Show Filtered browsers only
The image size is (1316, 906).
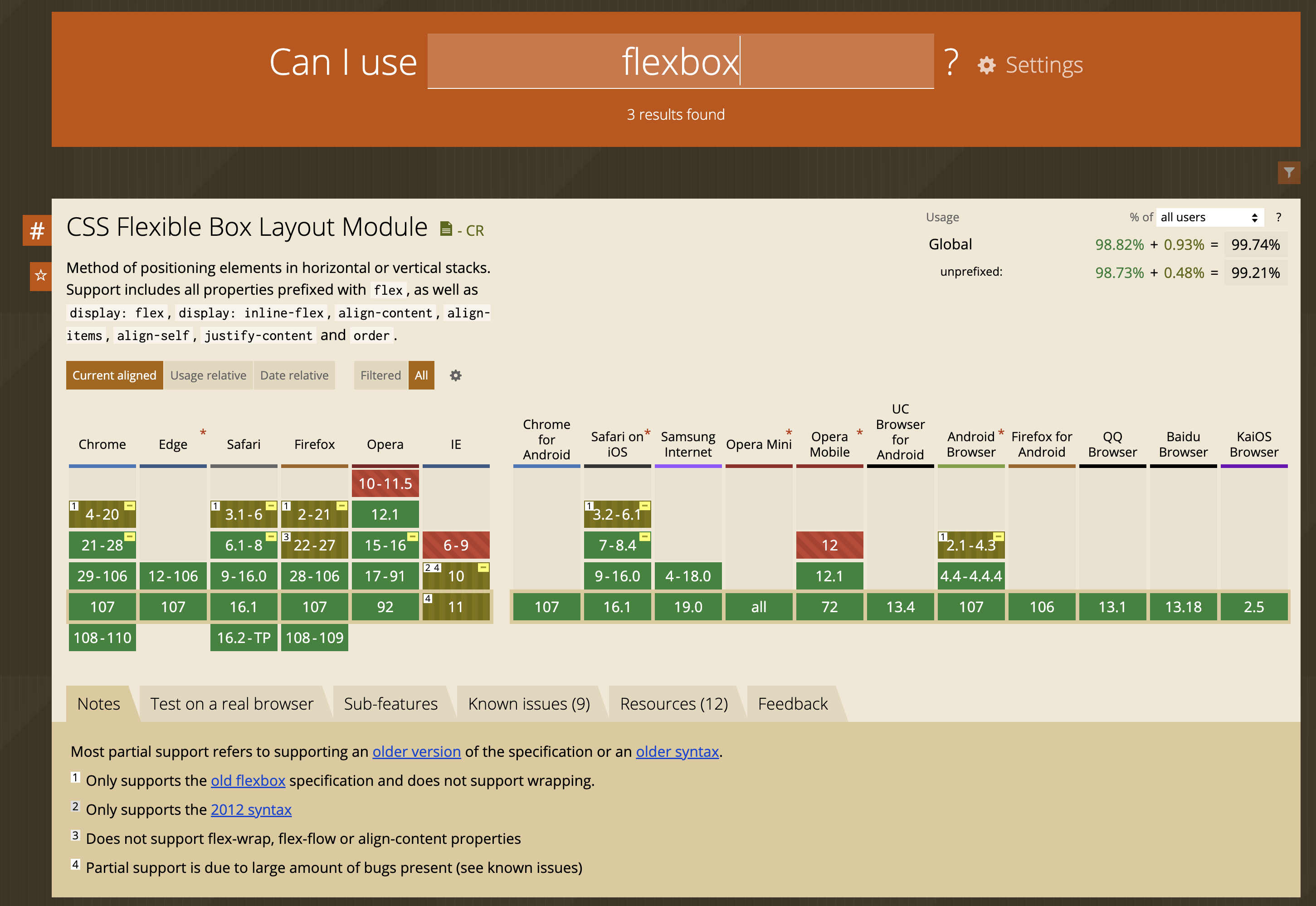click(x=380, y=375)
